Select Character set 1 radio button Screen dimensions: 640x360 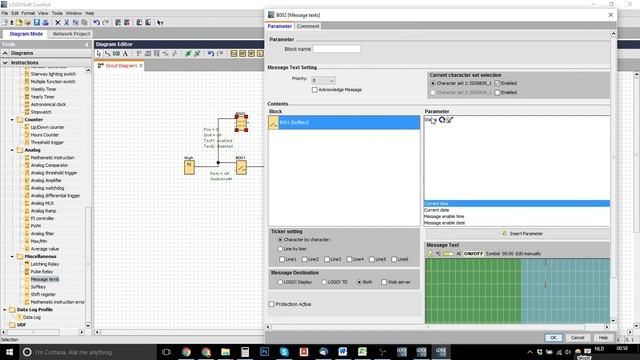pos(433,83)
